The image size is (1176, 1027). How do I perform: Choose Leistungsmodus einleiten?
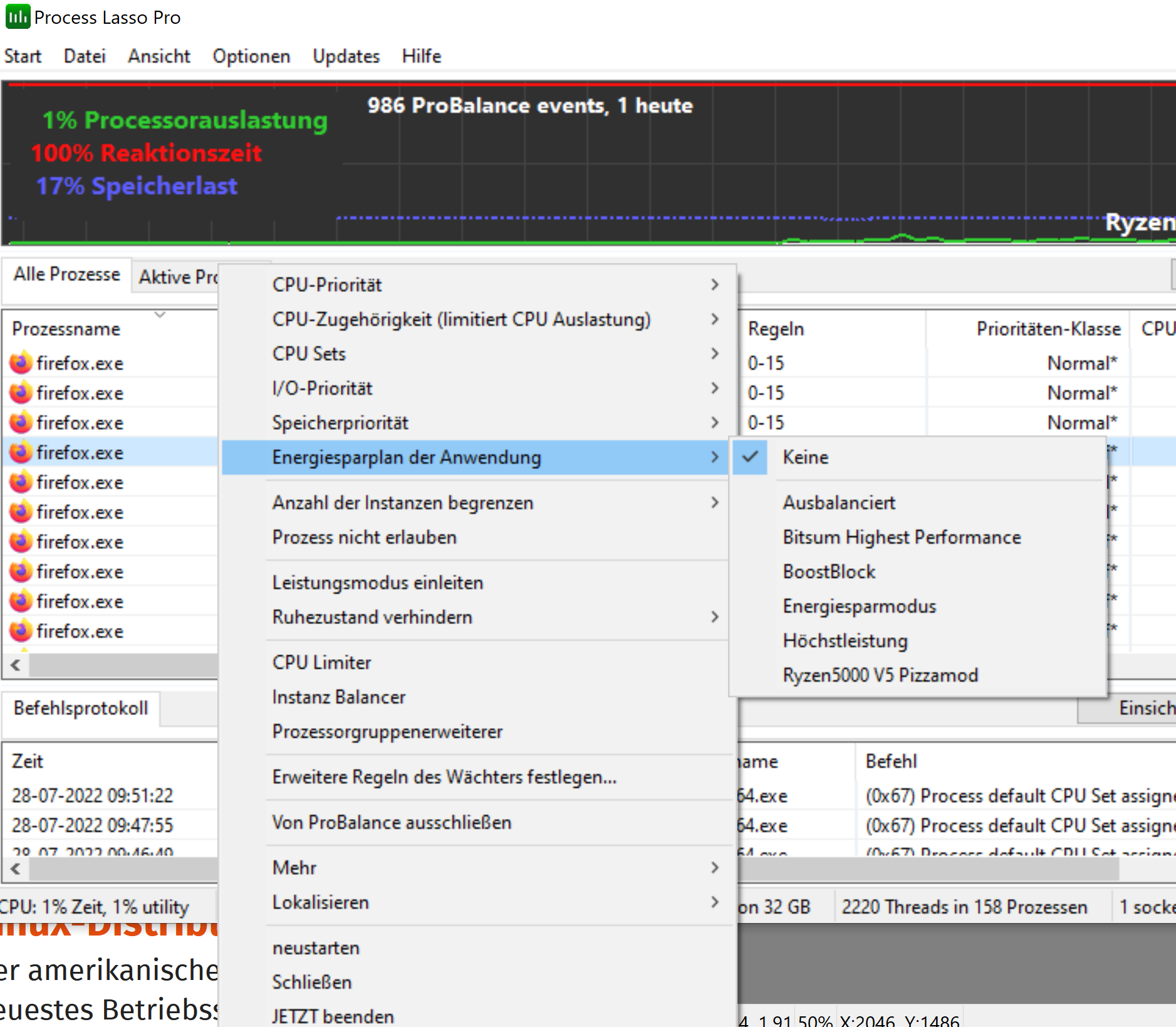pyautogui.click(x=476, y=583)
